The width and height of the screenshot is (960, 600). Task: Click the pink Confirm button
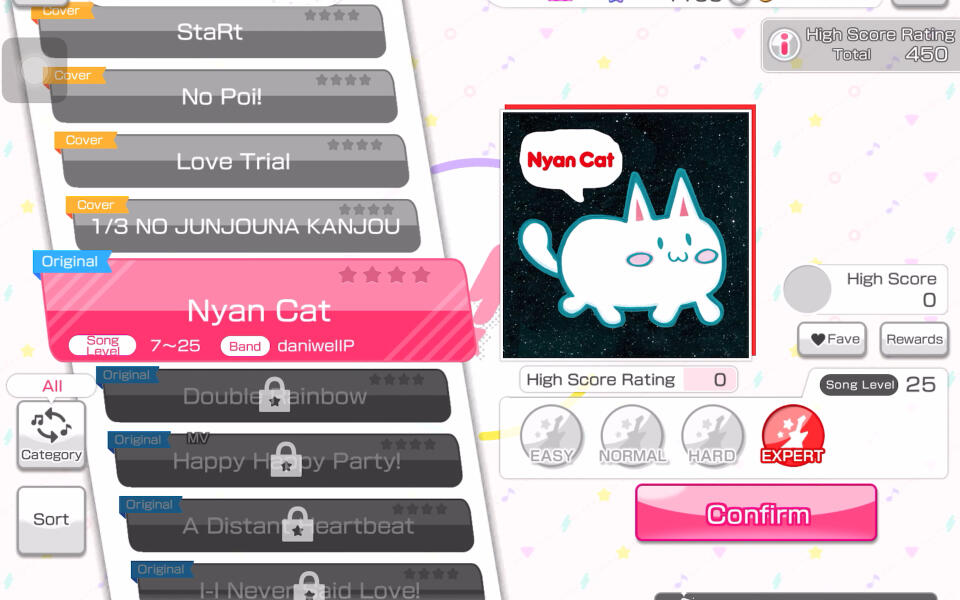[x=756, y=513]
